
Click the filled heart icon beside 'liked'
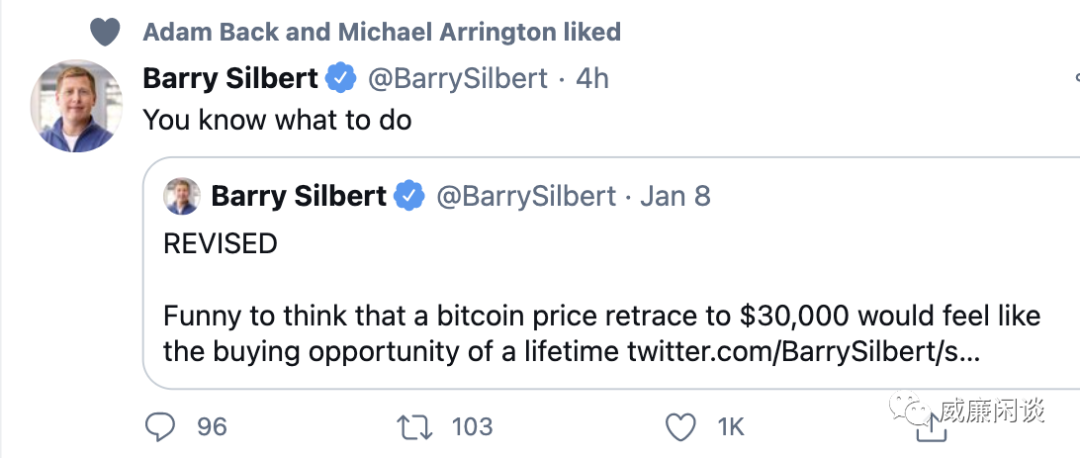(x=104, y=33)
